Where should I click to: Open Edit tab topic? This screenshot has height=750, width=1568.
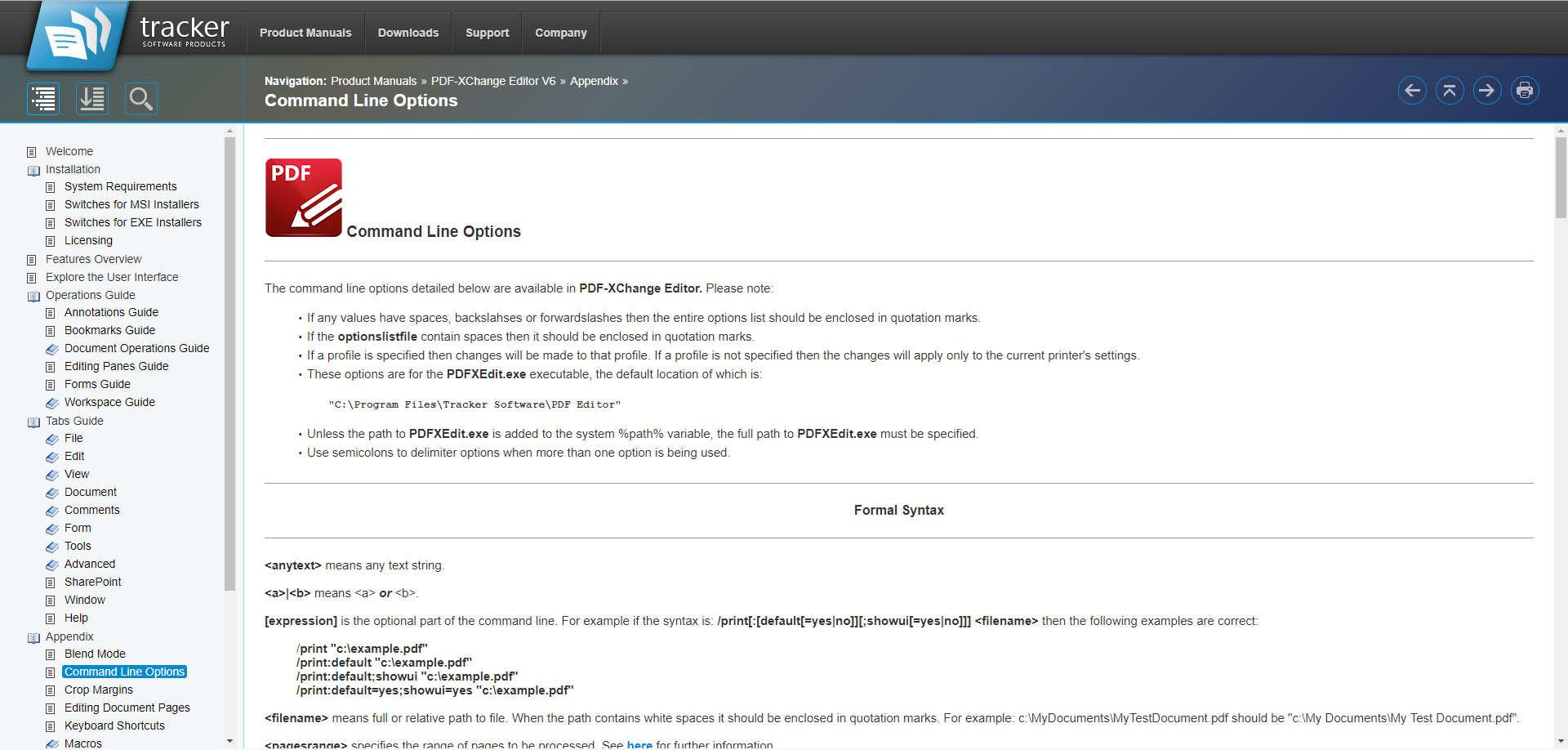[x=74, y=456]
